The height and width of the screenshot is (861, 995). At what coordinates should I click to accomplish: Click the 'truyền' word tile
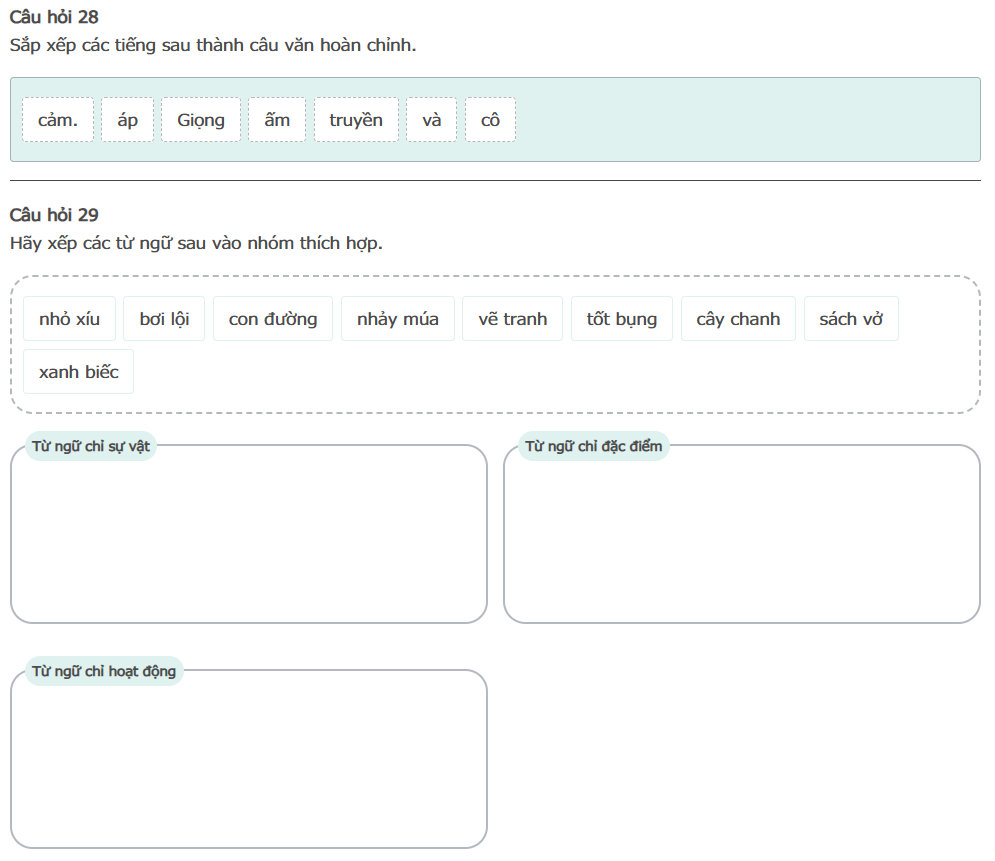pyautogui.click(x=356, y=120)
